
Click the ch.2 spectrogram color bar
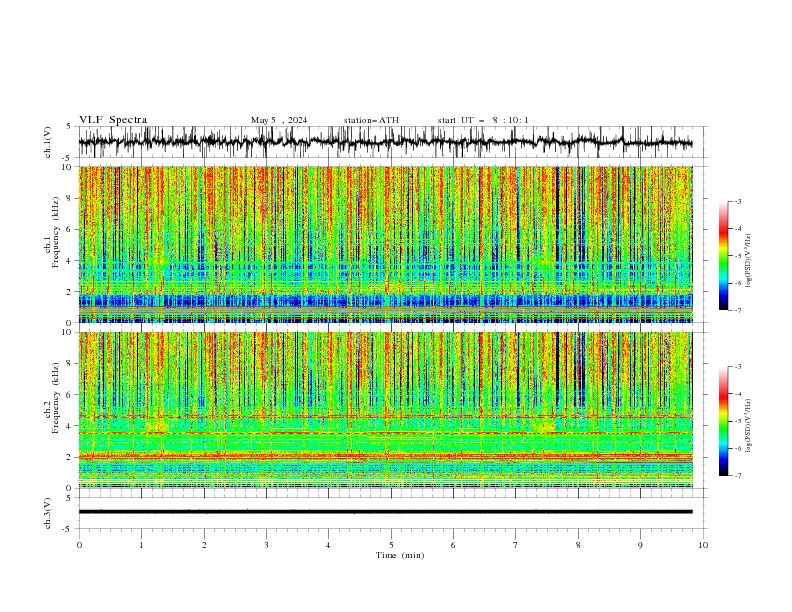(723, 421)
